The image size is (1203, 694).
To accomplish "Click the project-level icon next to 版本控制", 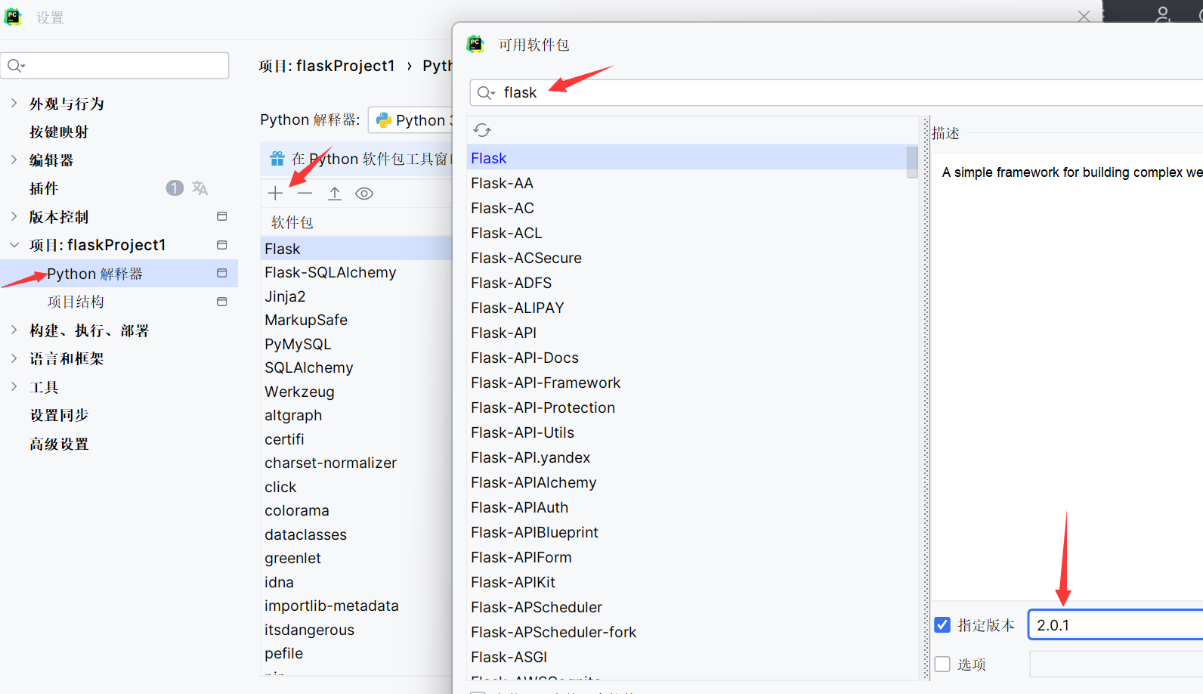I will (x=222, y=216).
